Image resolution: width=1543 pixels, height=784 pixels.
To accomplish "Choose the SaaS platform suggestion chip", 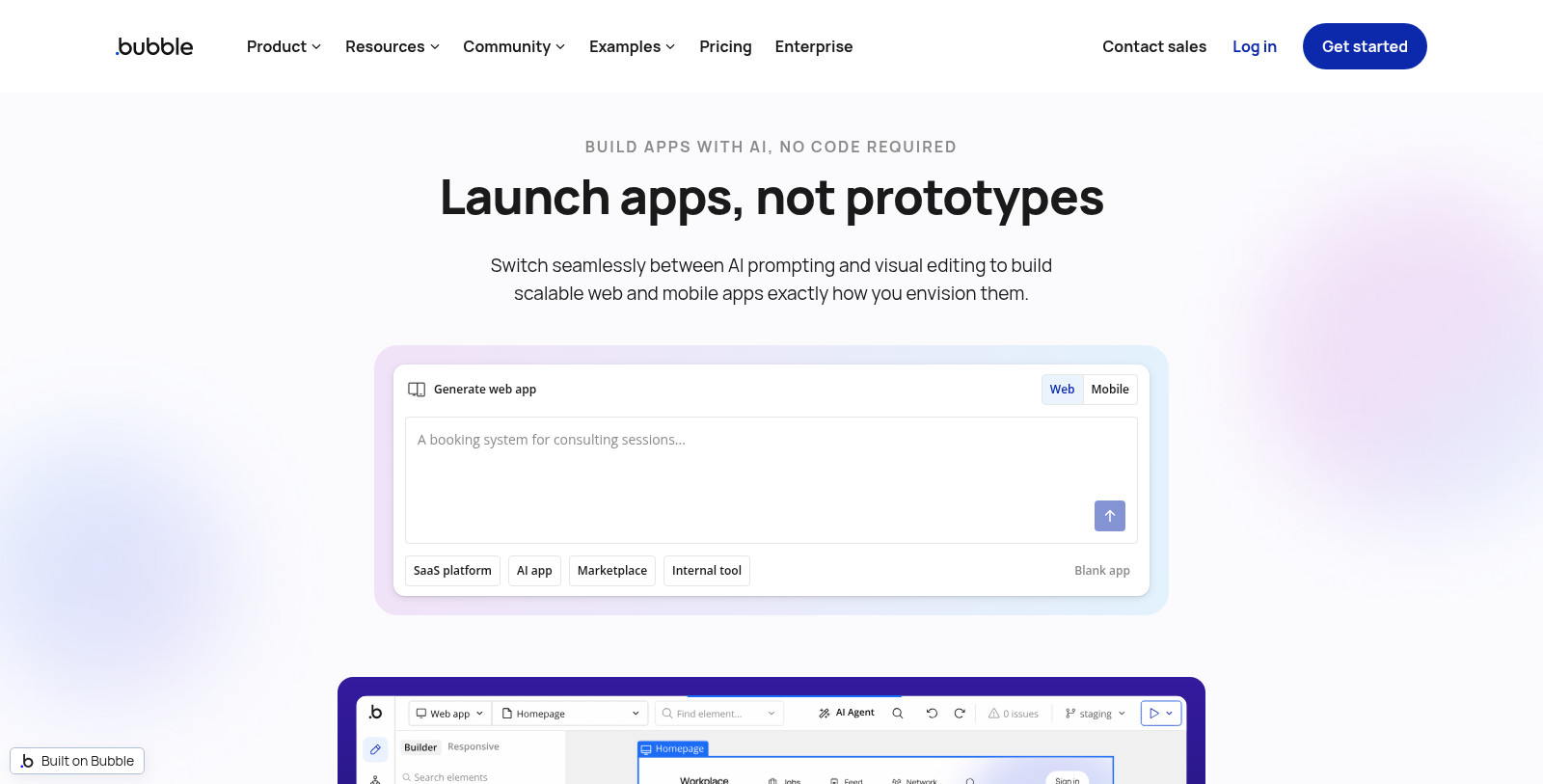I will click(452, 571).
